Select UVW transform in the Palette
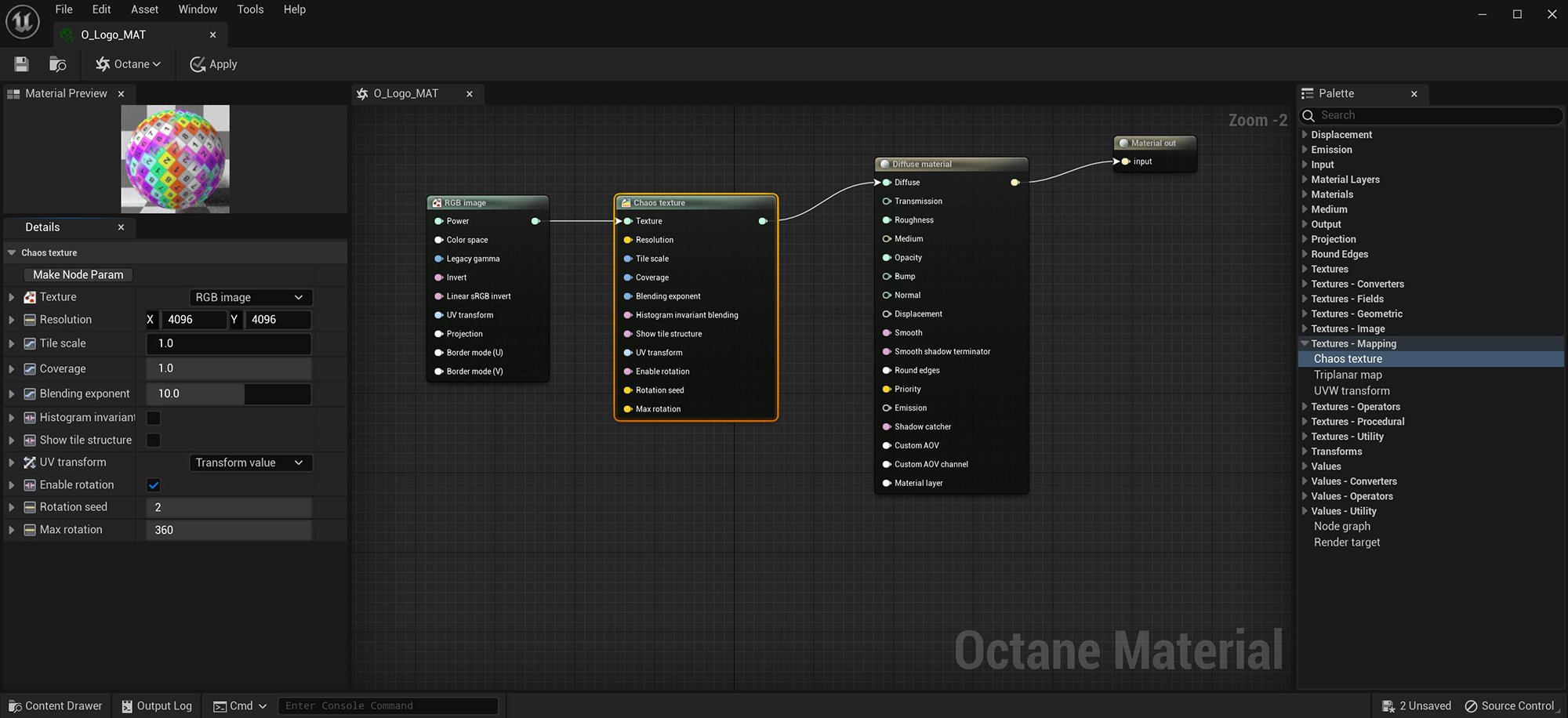 [1352, 390]
